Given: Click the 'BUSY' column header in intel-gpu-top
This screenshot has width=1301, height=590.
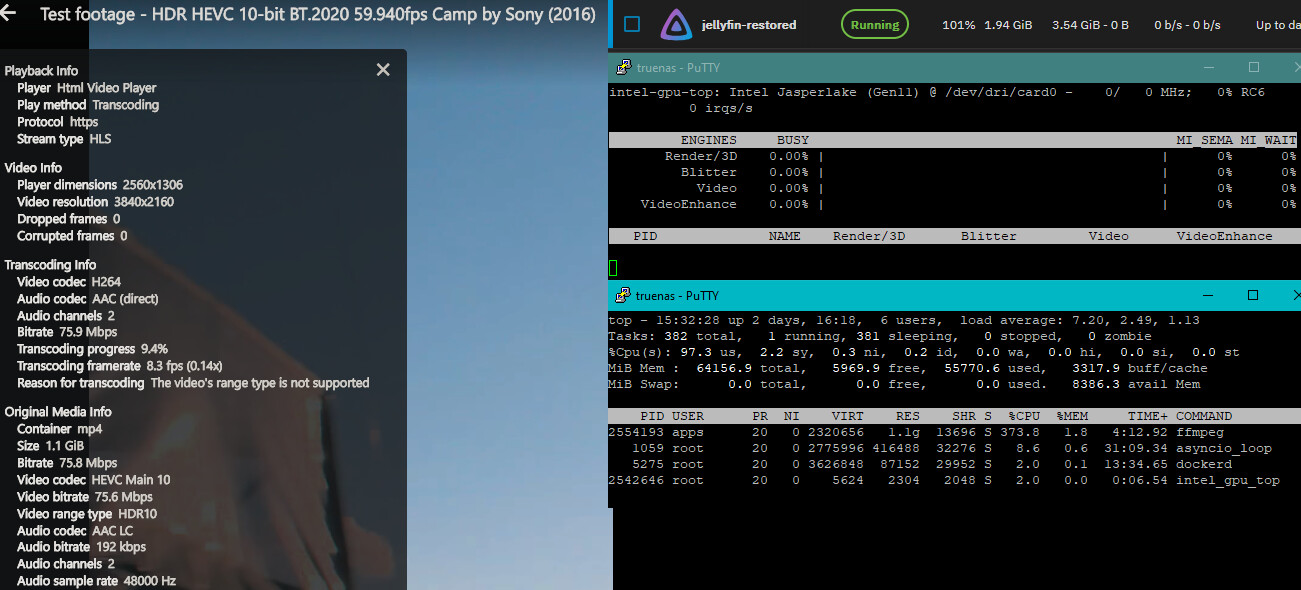Looking at the screenshot, I should [x=793, y=140].
